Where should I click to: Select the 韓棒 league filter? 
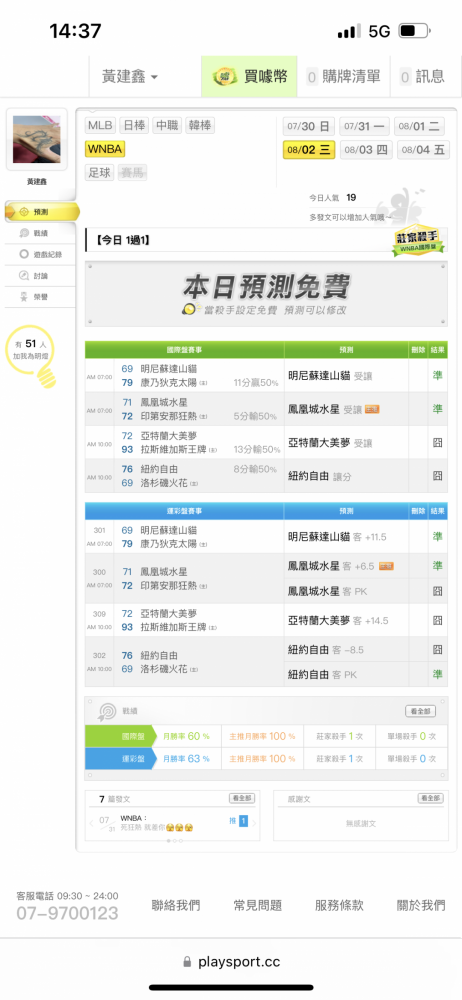(x=200, y=126)
